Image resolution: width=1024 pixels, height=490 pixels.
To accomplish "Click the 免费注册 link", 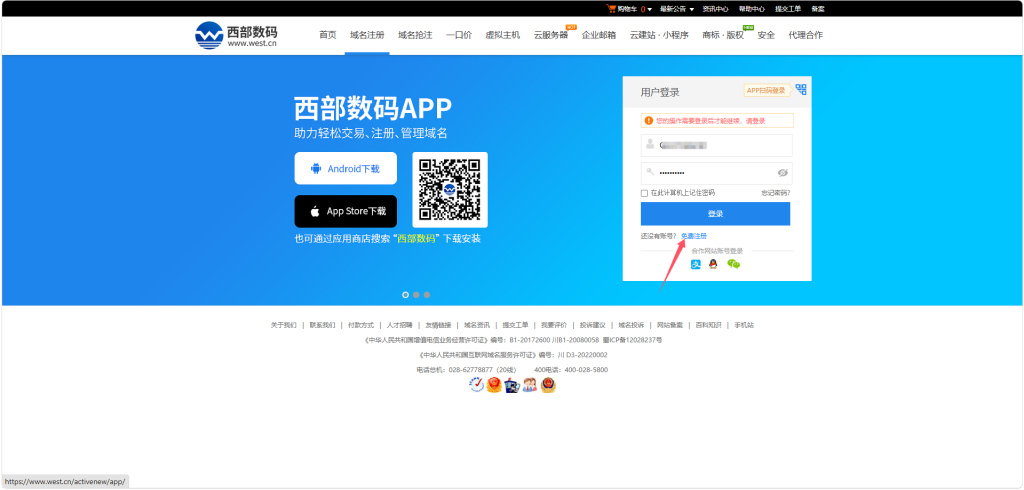I will (x=694, y=236).
